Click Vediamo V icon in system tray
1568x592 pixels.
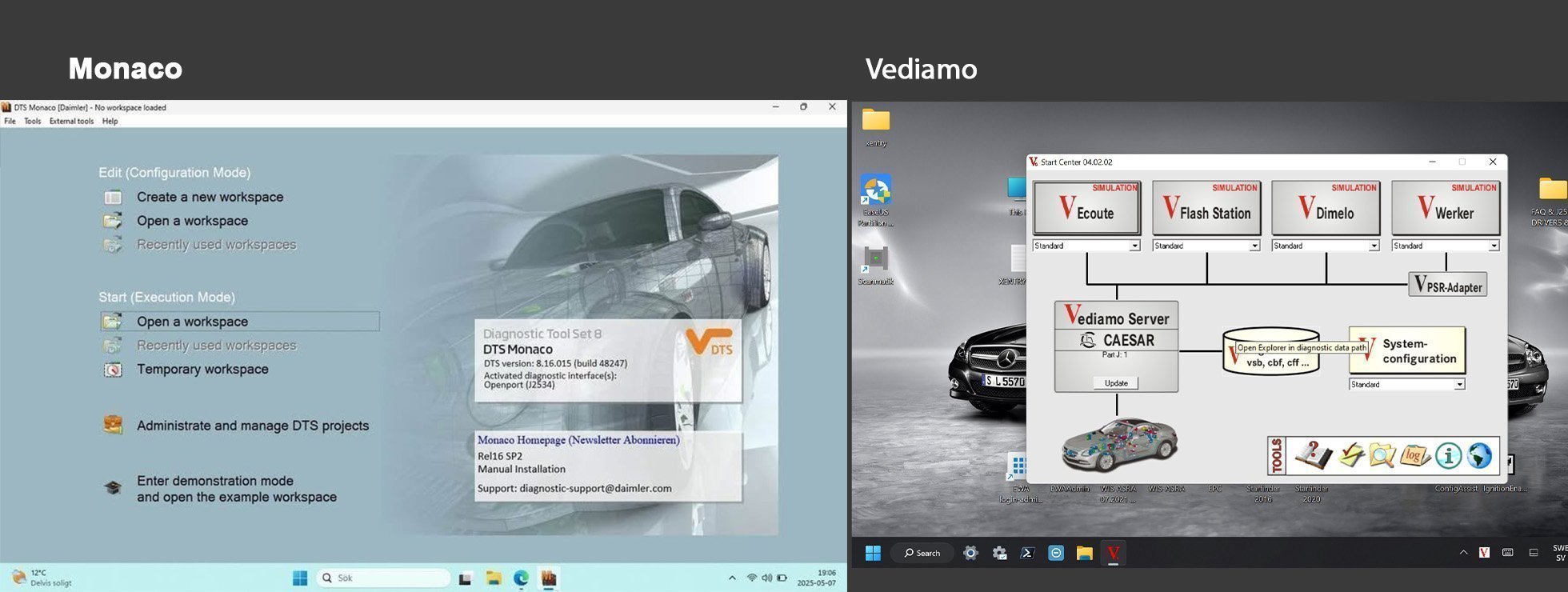1484,553
